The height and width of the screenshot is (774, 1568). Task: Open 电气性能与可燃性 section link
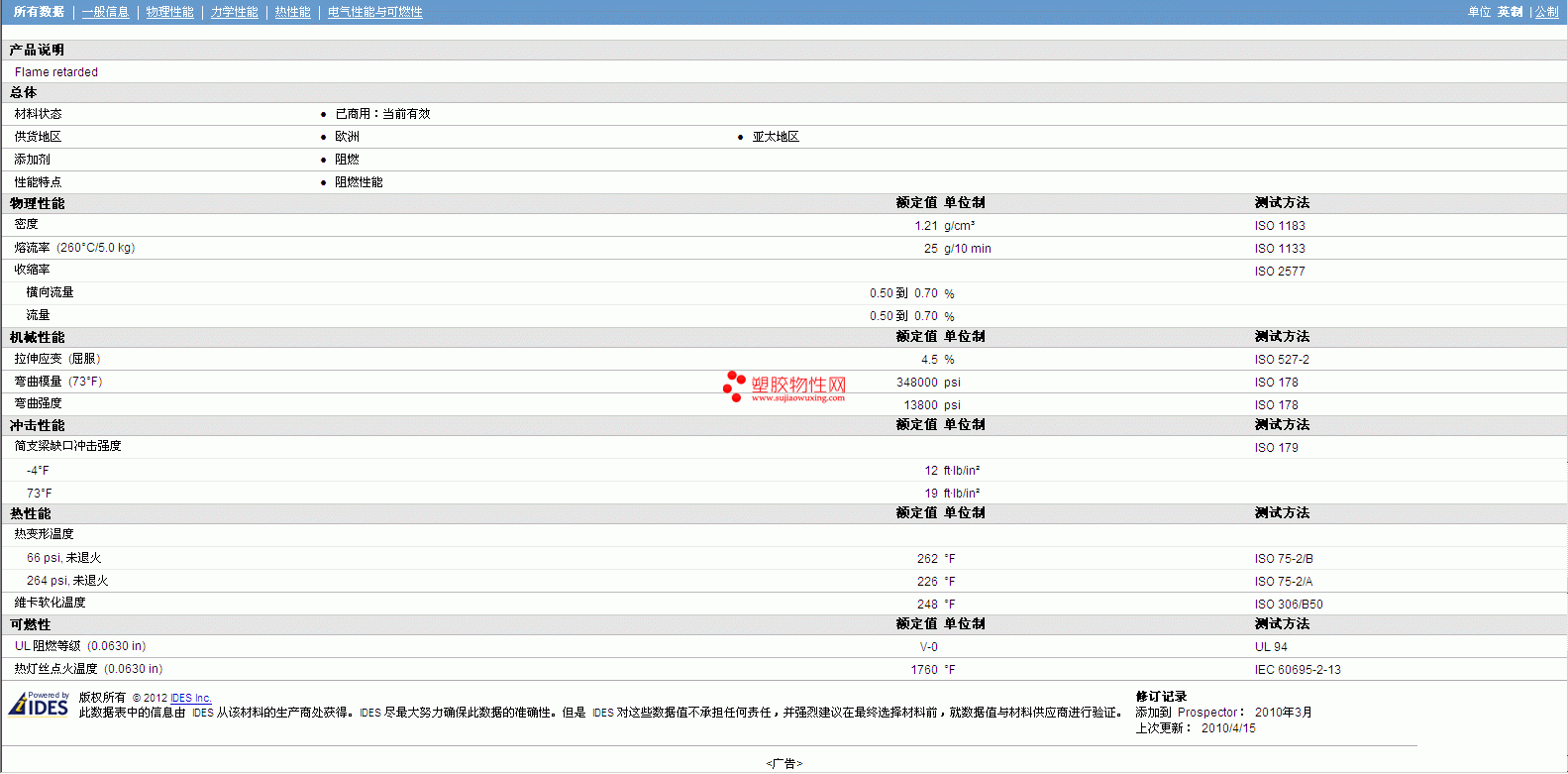point(374,12)
